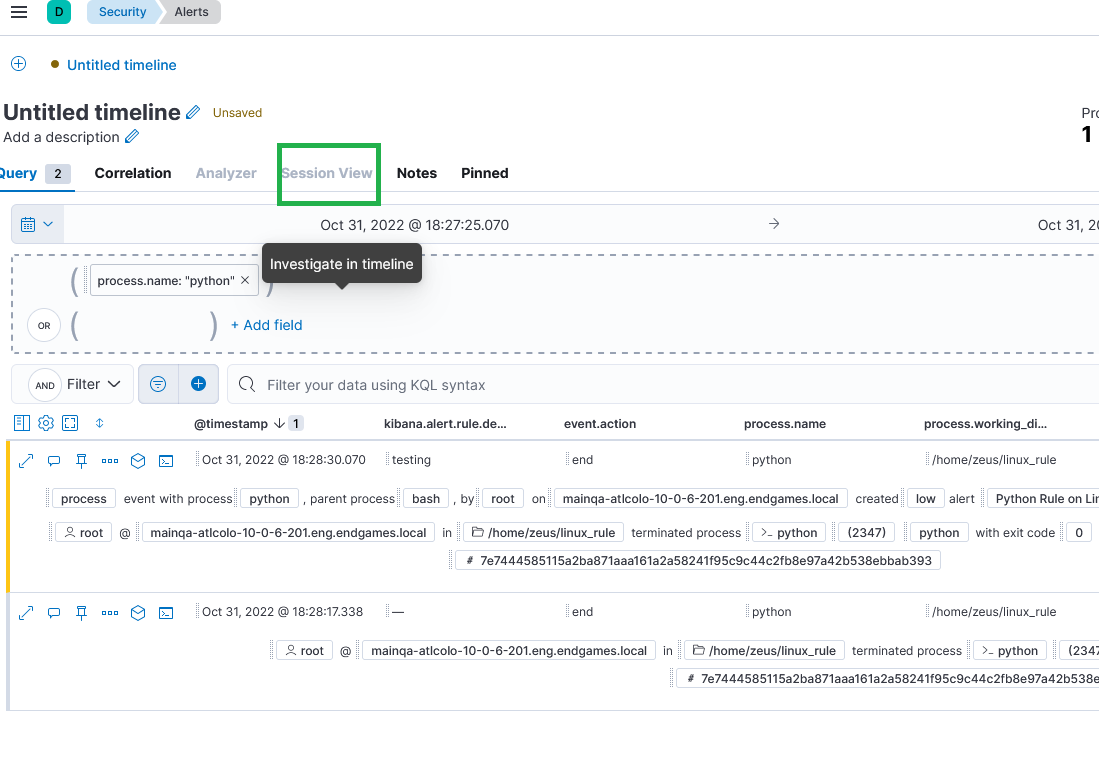
Task: Open the hamburger navigation menu
Action: (x=18, y=12)
